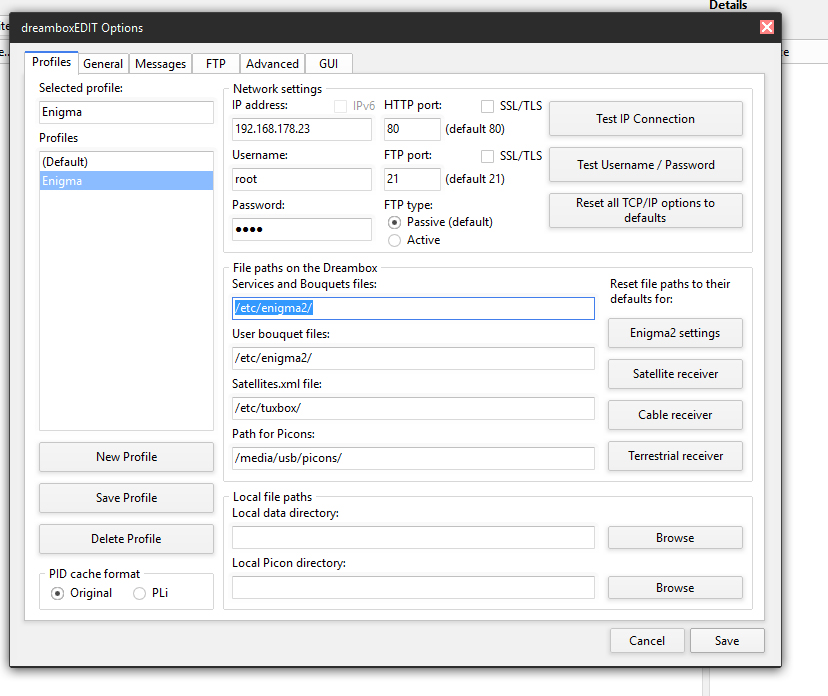Select the (Default) profile in list
The image size is (828, 696).
126,162
